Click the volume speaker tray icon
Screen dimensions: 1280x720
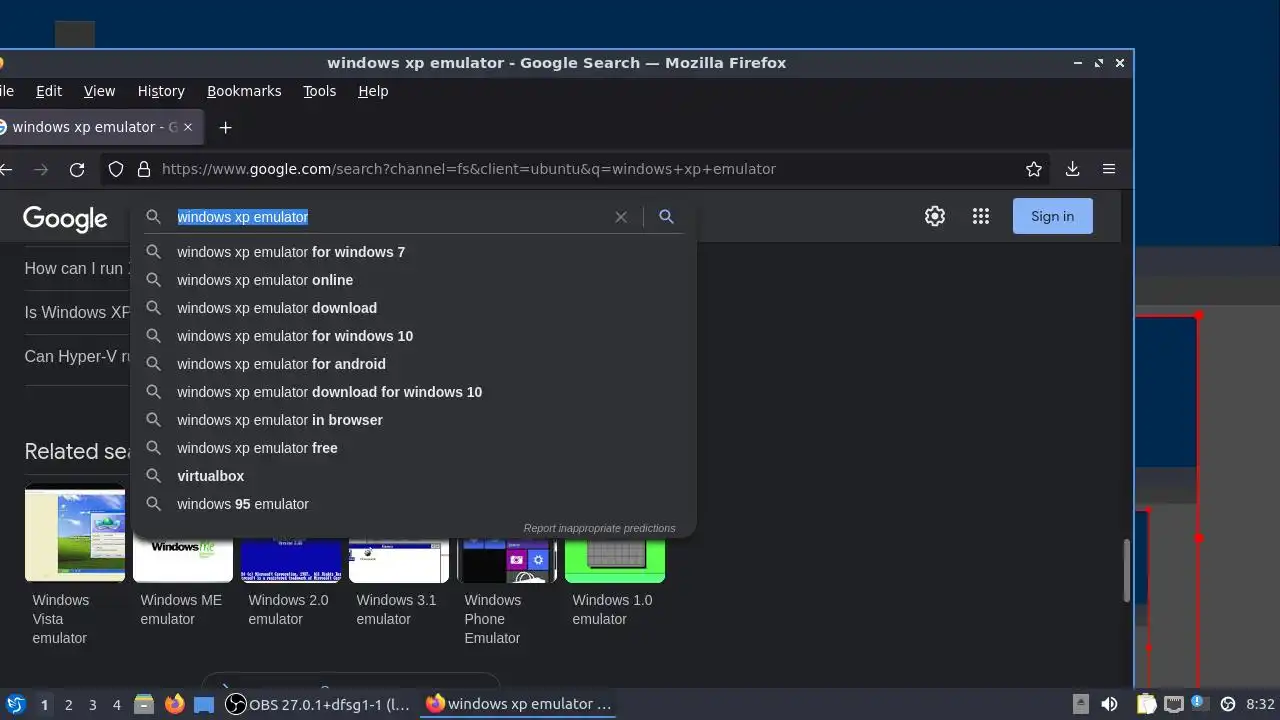pyautogui.click(x=1109, y=704)
